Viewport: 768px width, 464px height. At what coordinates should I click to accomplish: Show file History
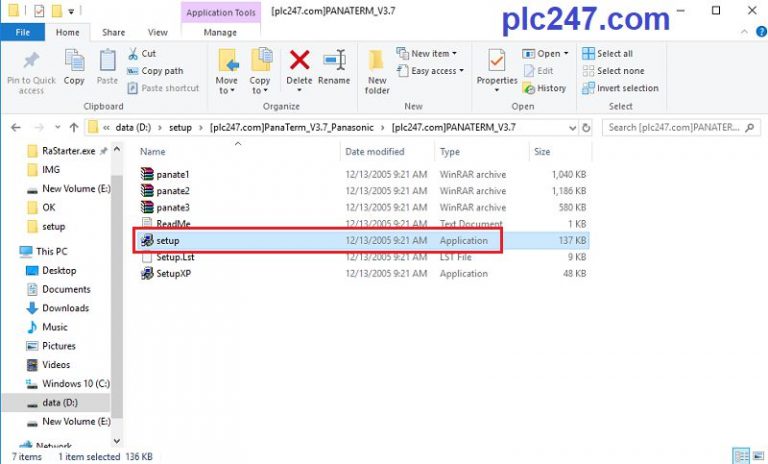click(544, 88)
